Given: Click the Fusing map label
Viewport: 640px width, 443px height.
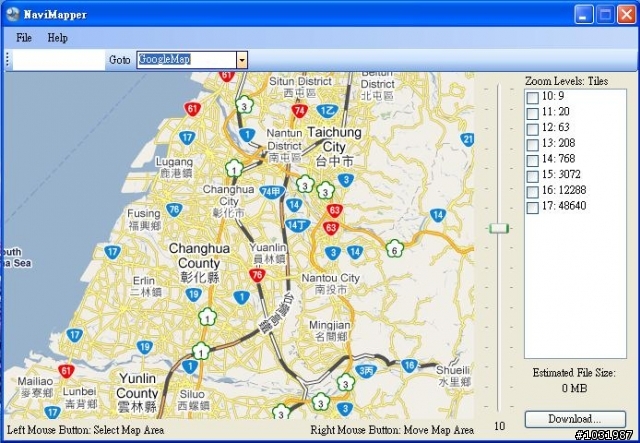Looking at the screenshot, I should pyautogui.click(x=144, y=219).
